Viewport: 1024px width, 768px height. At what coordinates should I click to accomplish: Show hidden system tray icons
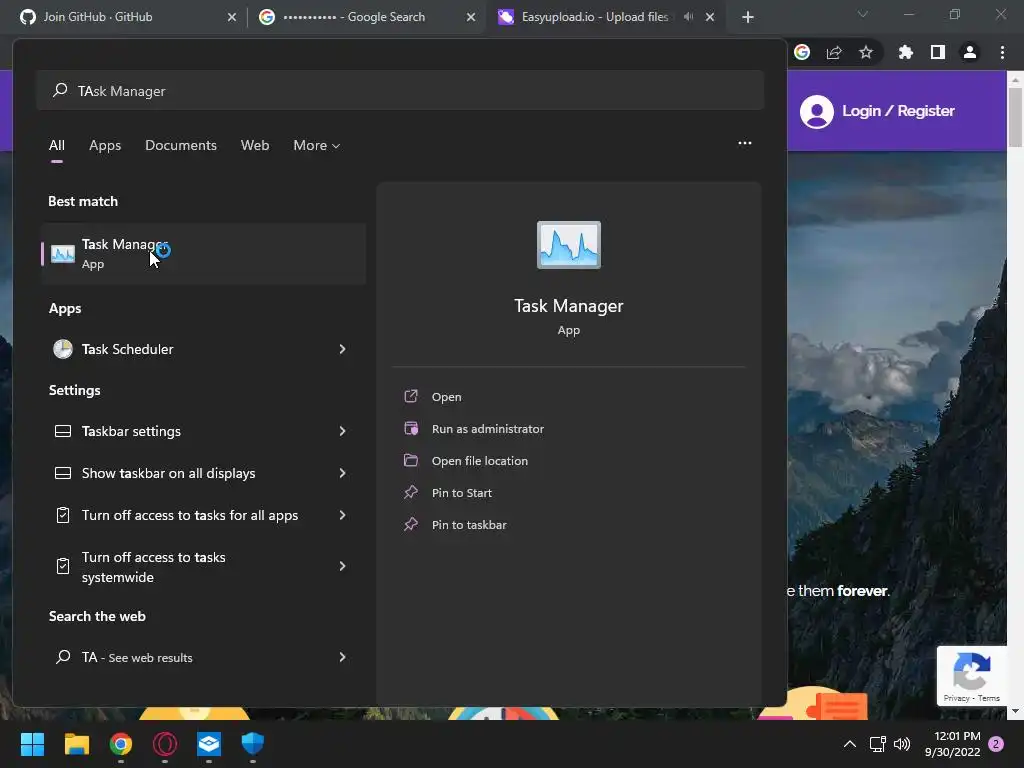(x=850, y=744)
